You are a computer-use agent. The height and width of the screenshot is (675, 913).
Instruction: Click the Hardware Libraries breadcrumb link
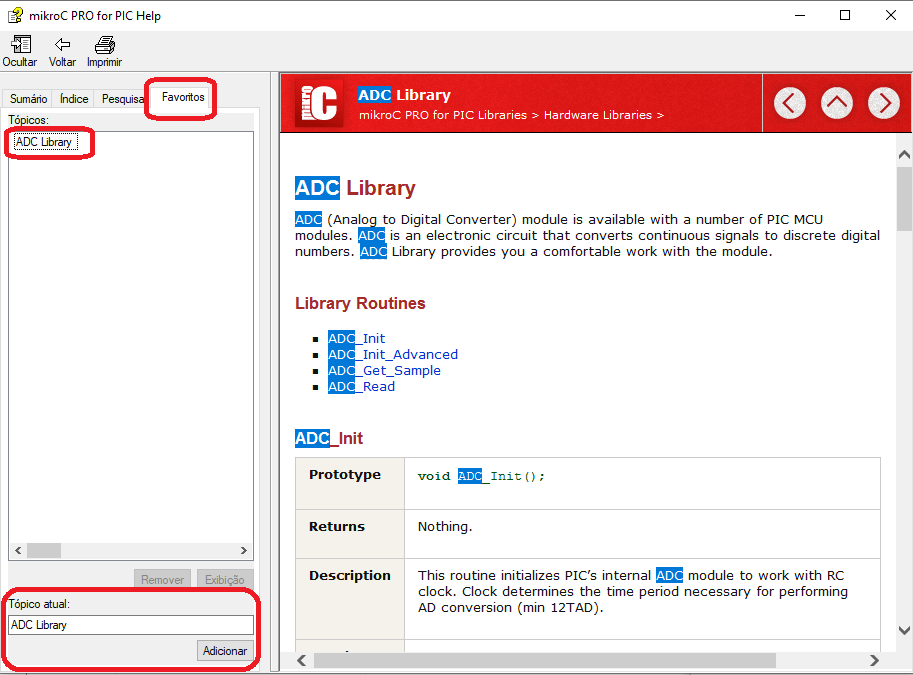click(x=597, y=115)
